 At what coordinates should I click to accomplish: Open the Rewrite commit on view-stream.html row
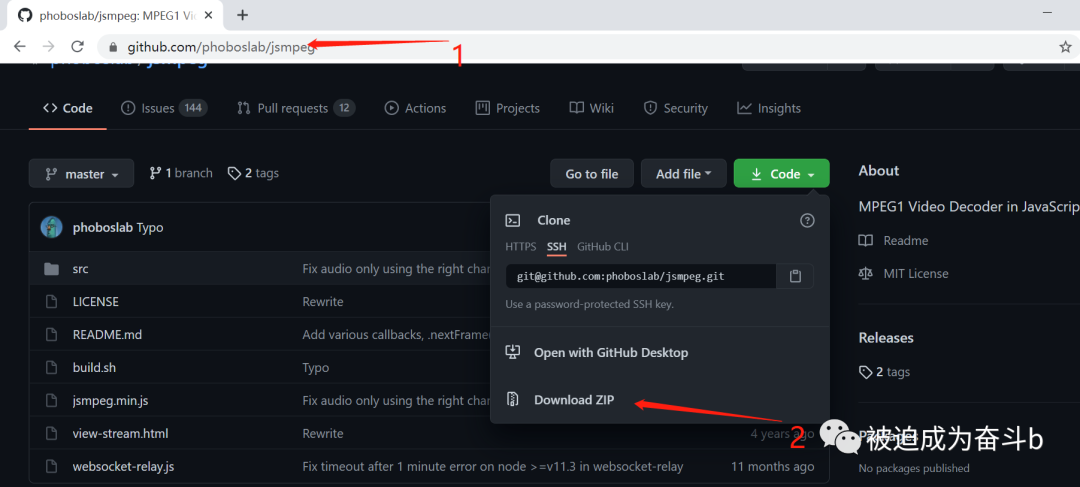pyautogui.click(x=322, y=433)
